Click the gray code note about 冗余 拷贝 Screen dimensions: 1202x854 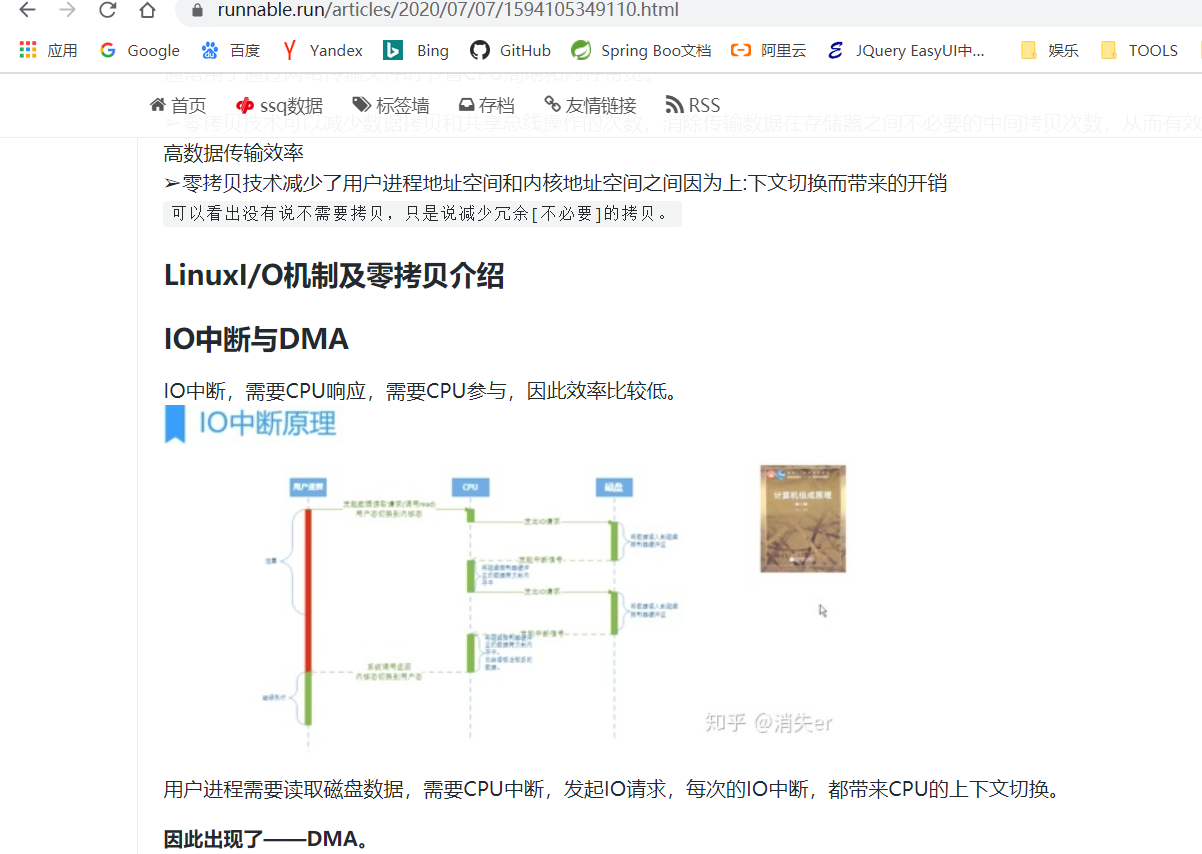tap(422, 213)
